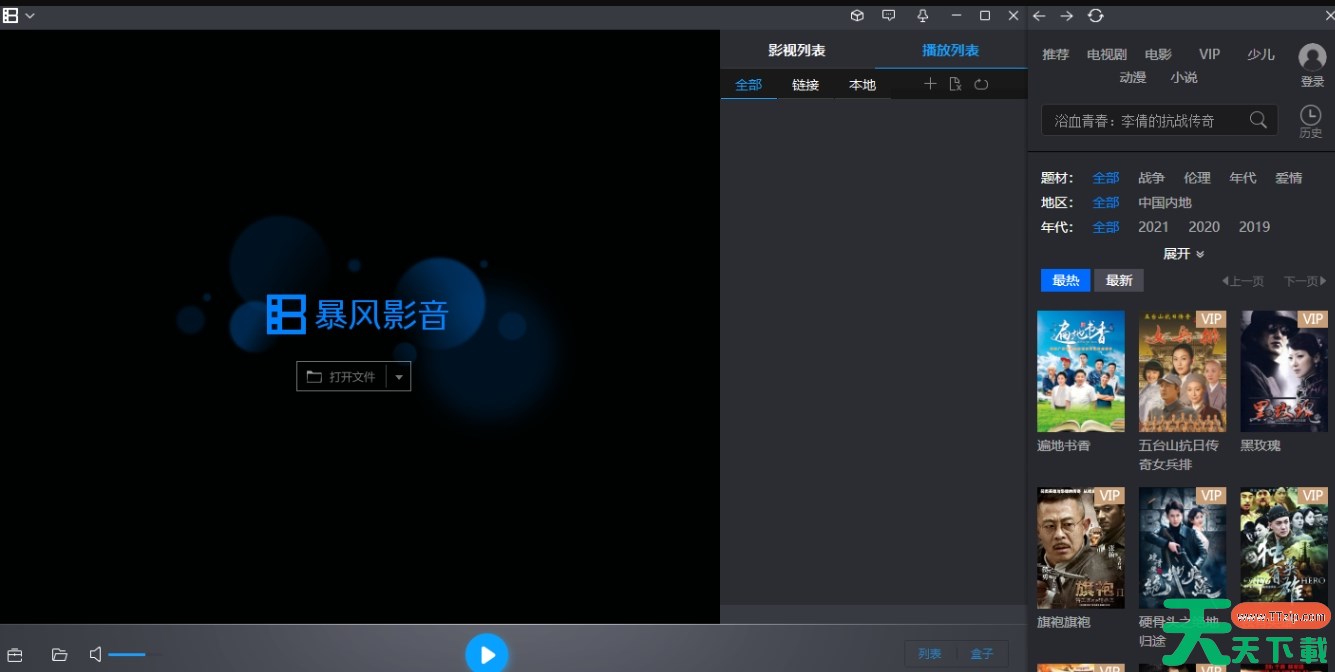Filter 年代 by 2019

(x=1254, y=227)
